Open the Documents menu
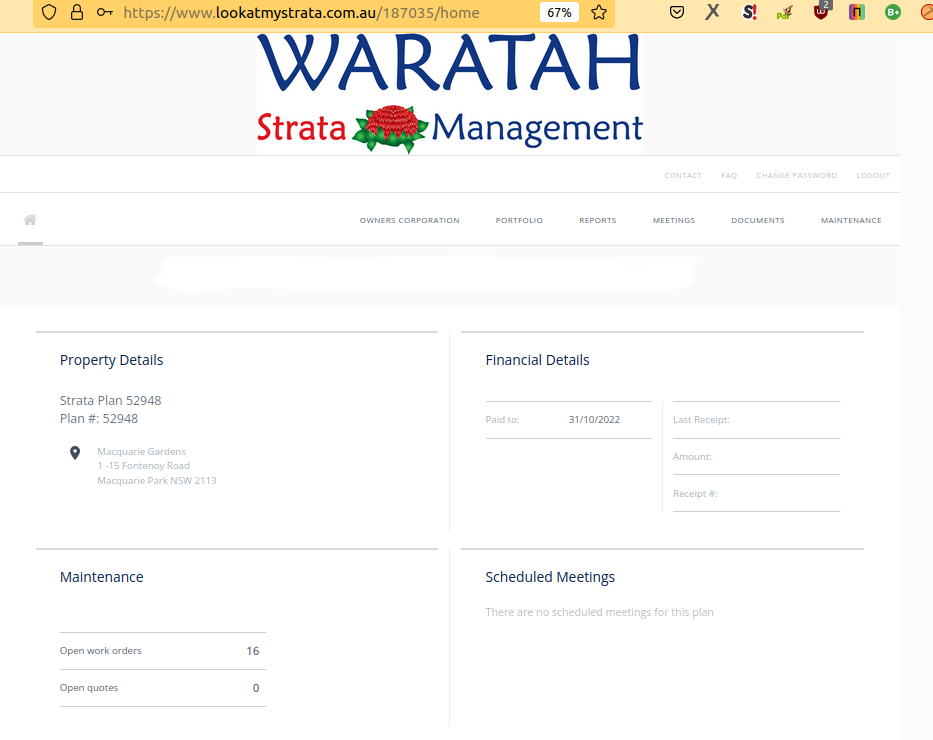Image resolution: width=933 pixels, height=740 pixels. (x=758, y=220)
